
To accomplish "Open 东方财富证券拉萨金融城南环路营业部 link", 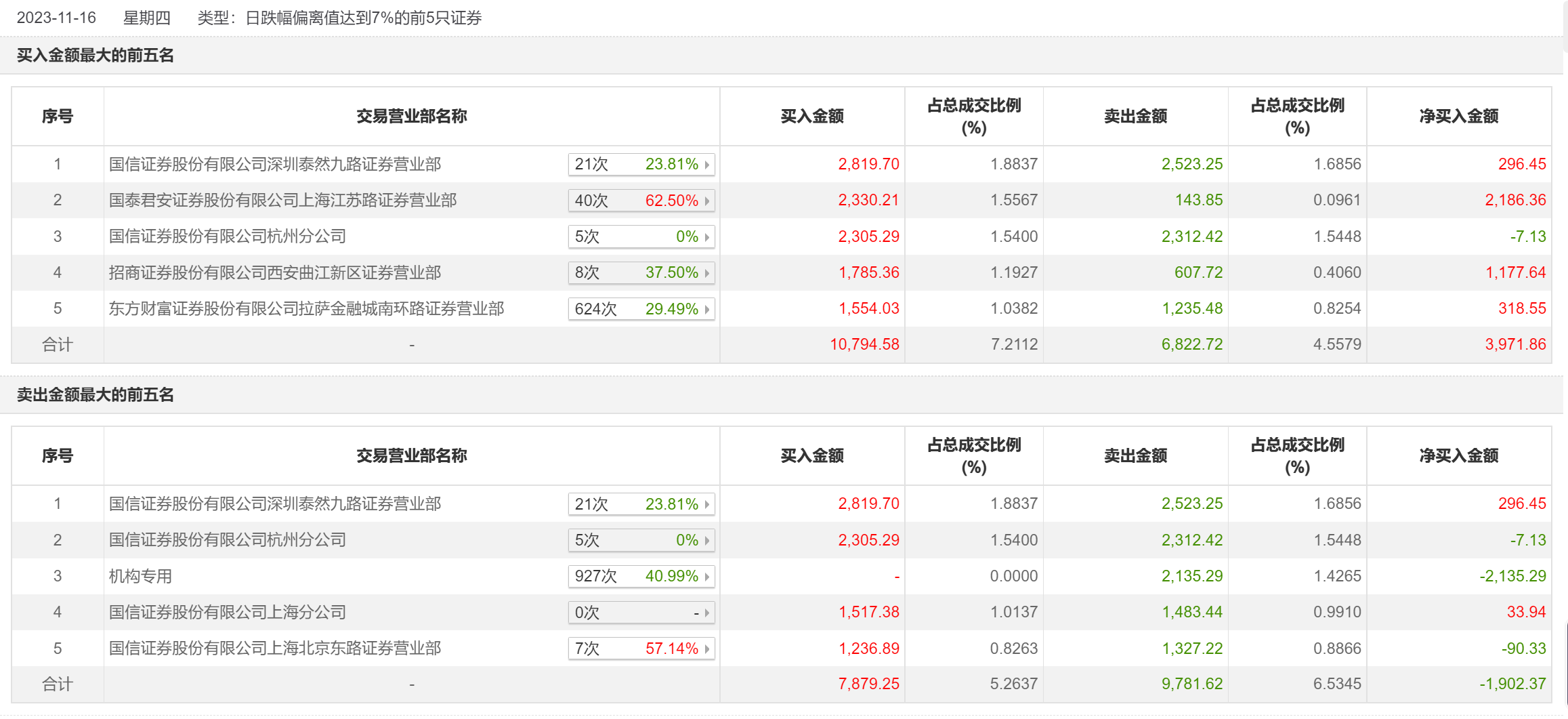I will (306, 309).
